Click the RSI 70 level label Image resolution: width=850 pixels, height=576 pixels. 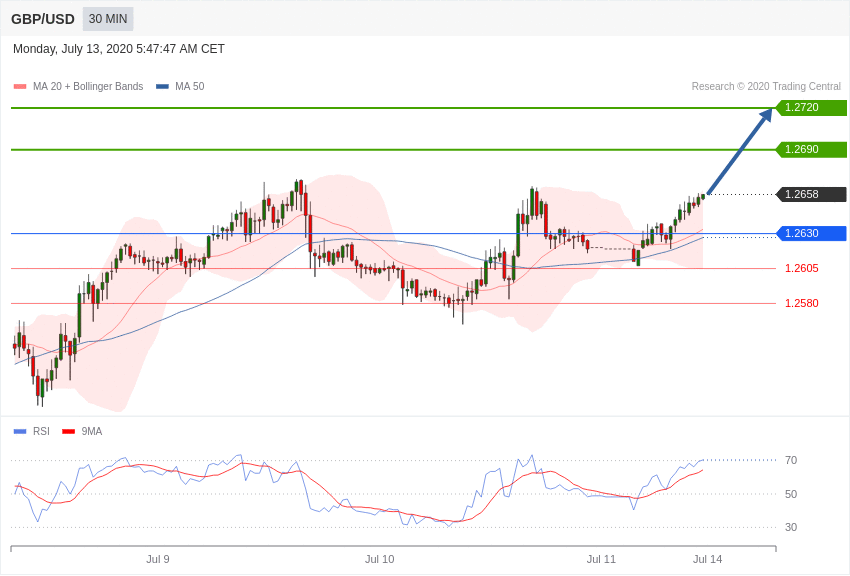pos(791,461)
